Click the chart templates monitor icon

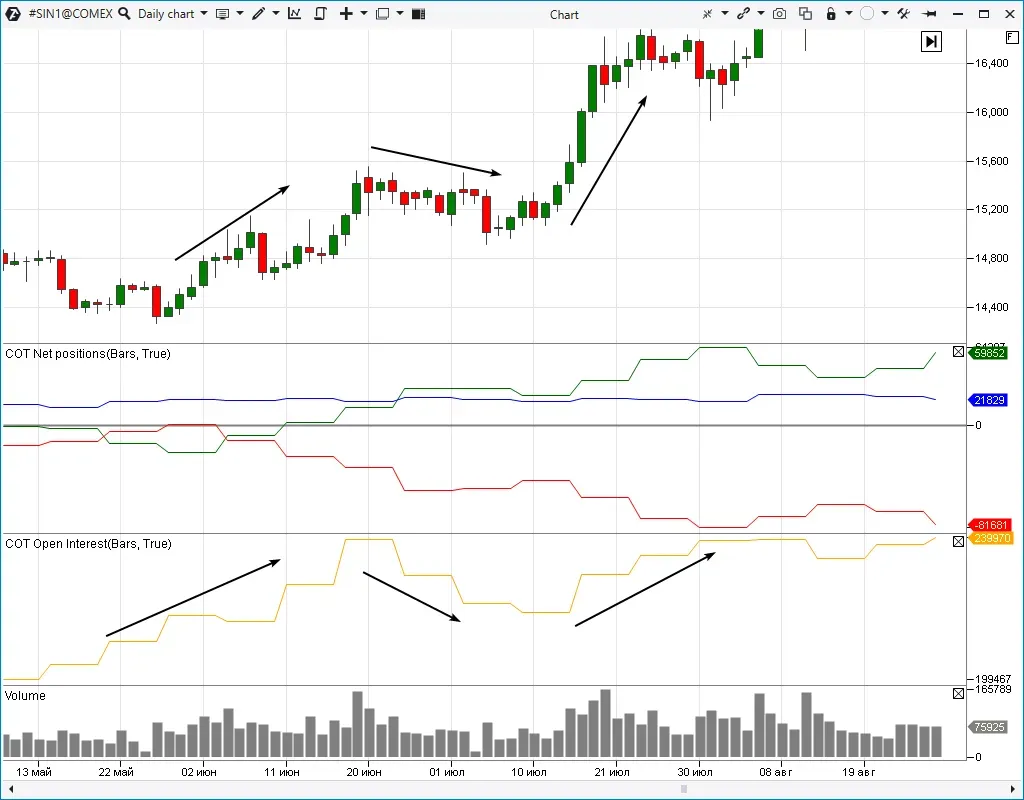pos(222,14)
